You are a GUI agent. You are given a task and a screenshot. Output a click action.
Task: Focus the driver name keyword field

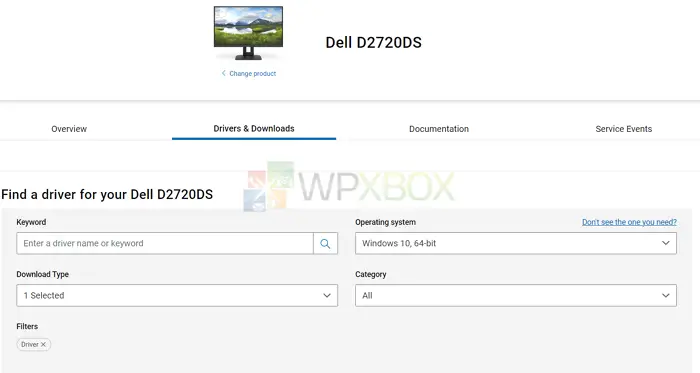165,244
